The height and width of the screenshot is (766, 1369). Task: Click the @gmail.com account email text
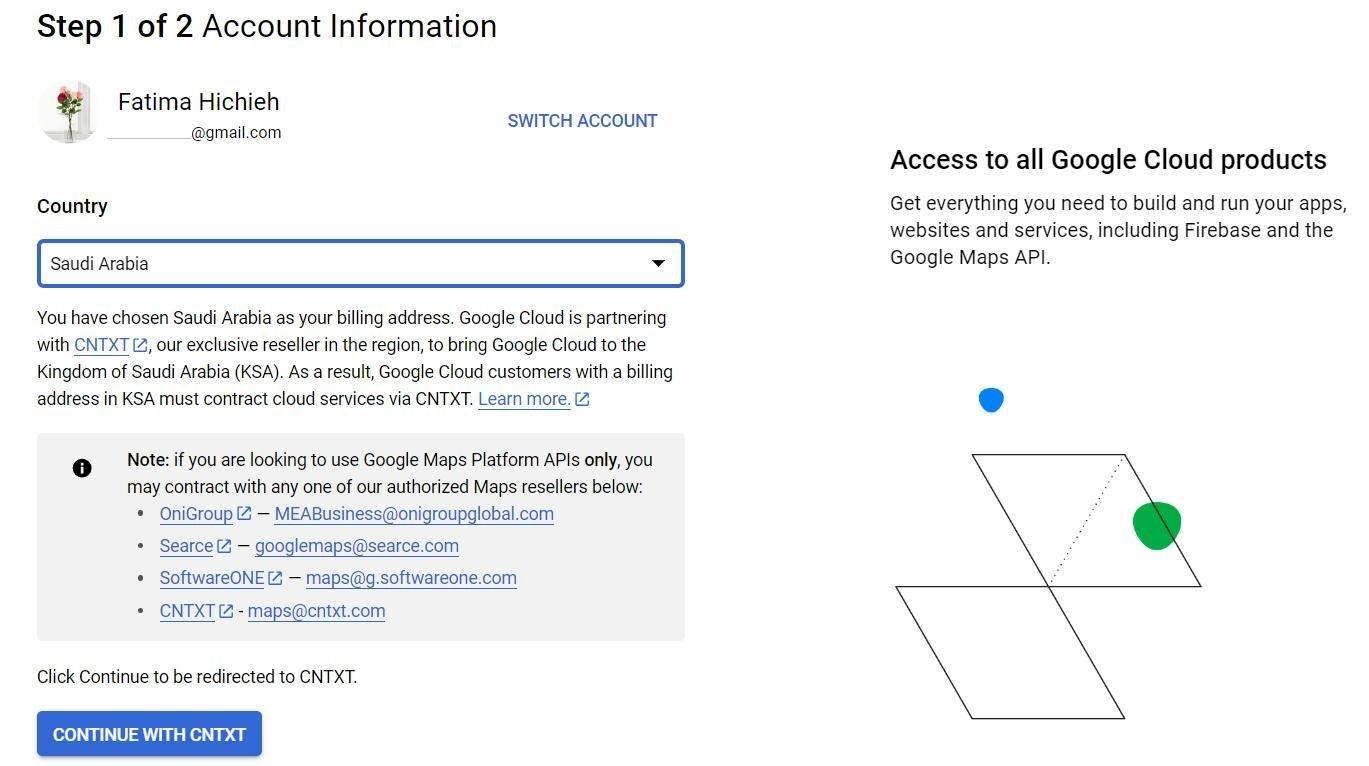236,133
